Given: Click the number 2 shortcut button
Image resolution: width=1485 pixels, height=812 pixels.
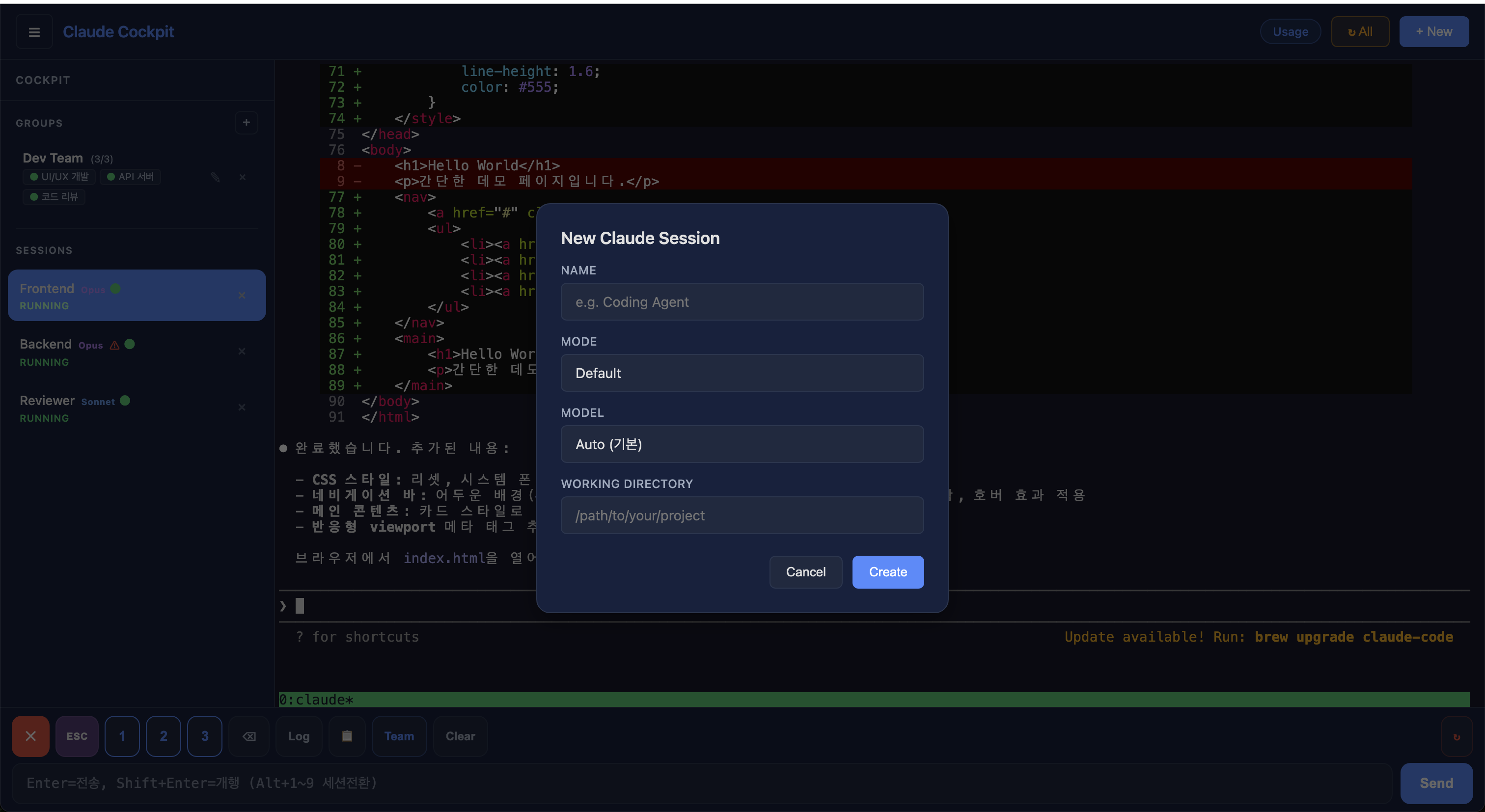Looking at the screenshot, I should coord(164,736).
